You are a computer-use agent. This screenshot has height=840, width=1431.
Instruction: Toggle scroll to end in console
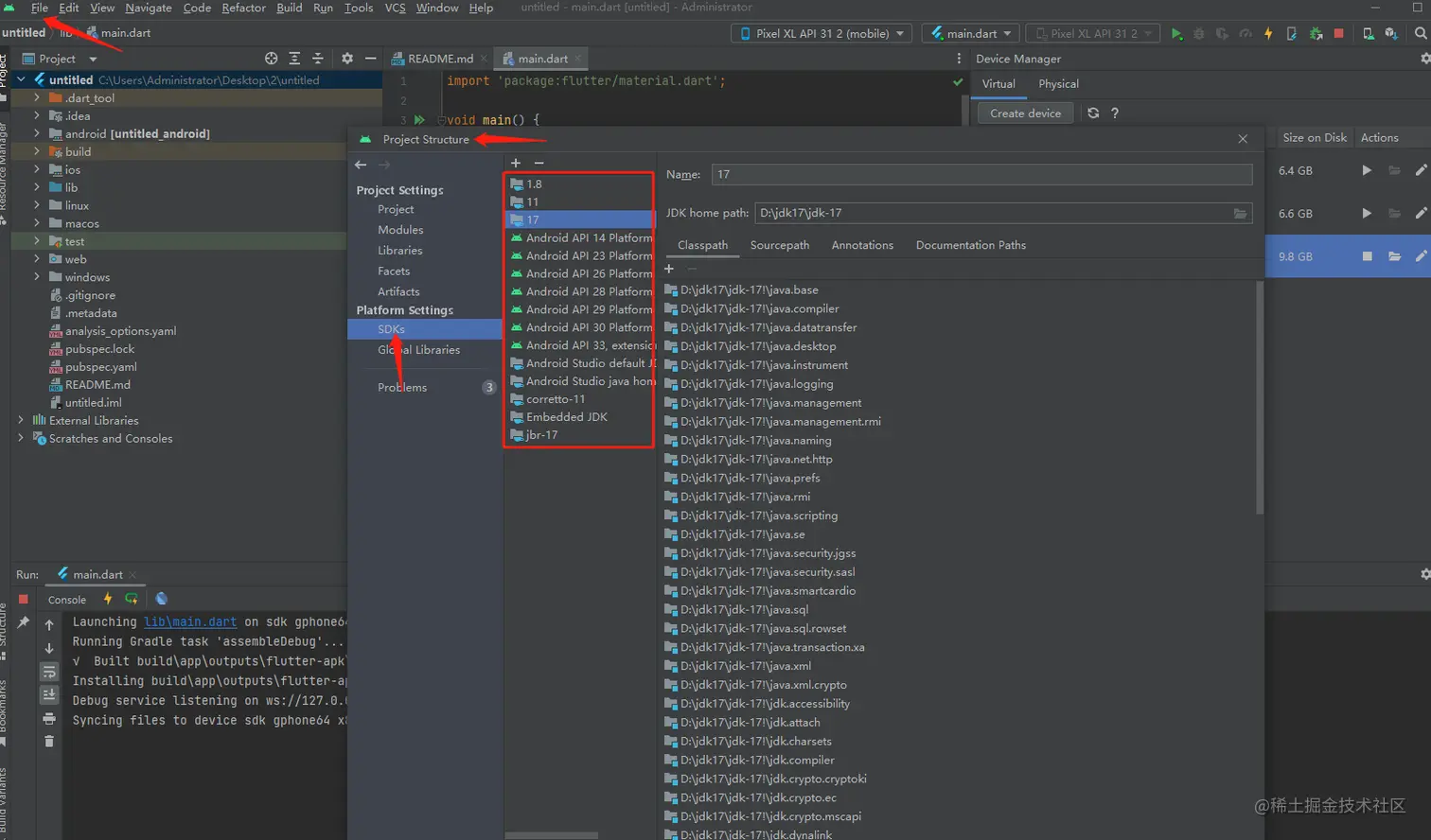click(49, 695)
